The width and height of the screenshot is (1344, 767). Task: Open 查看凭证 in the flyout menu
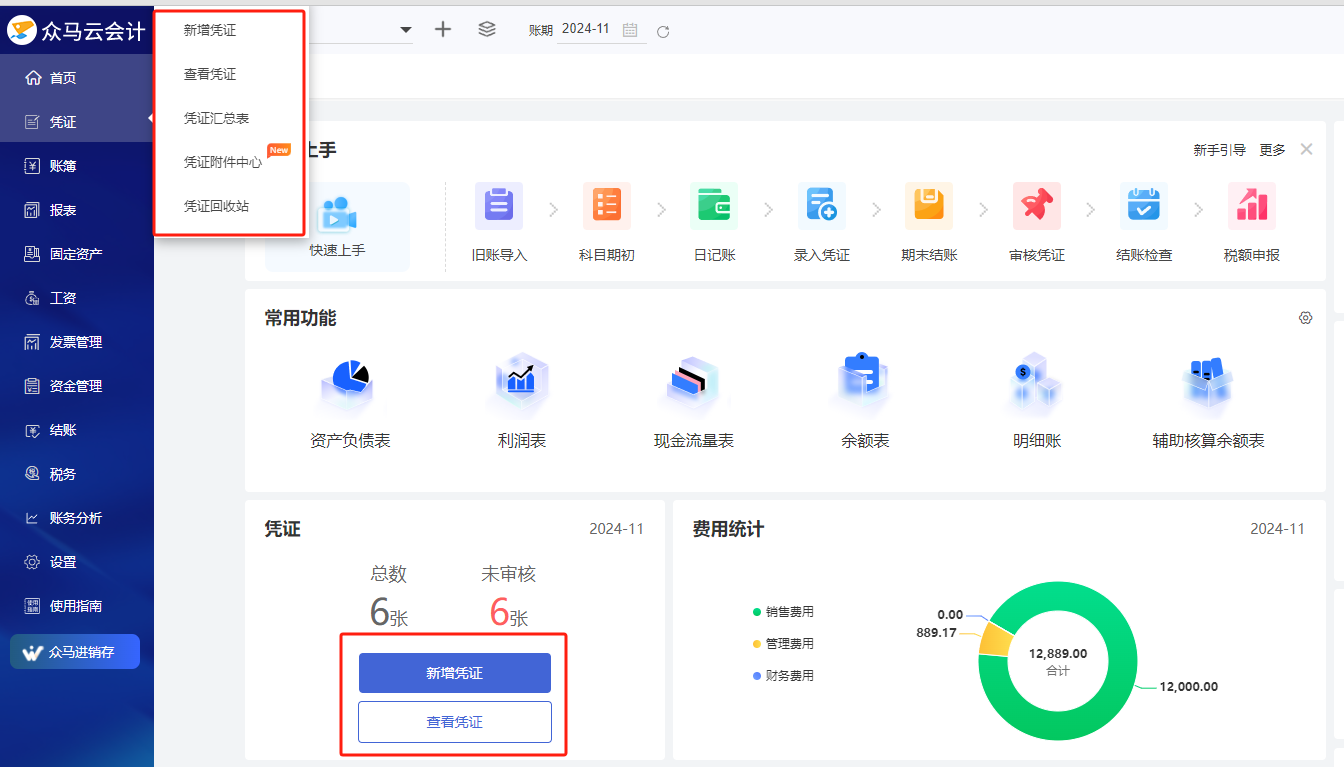tap(210, 74)
